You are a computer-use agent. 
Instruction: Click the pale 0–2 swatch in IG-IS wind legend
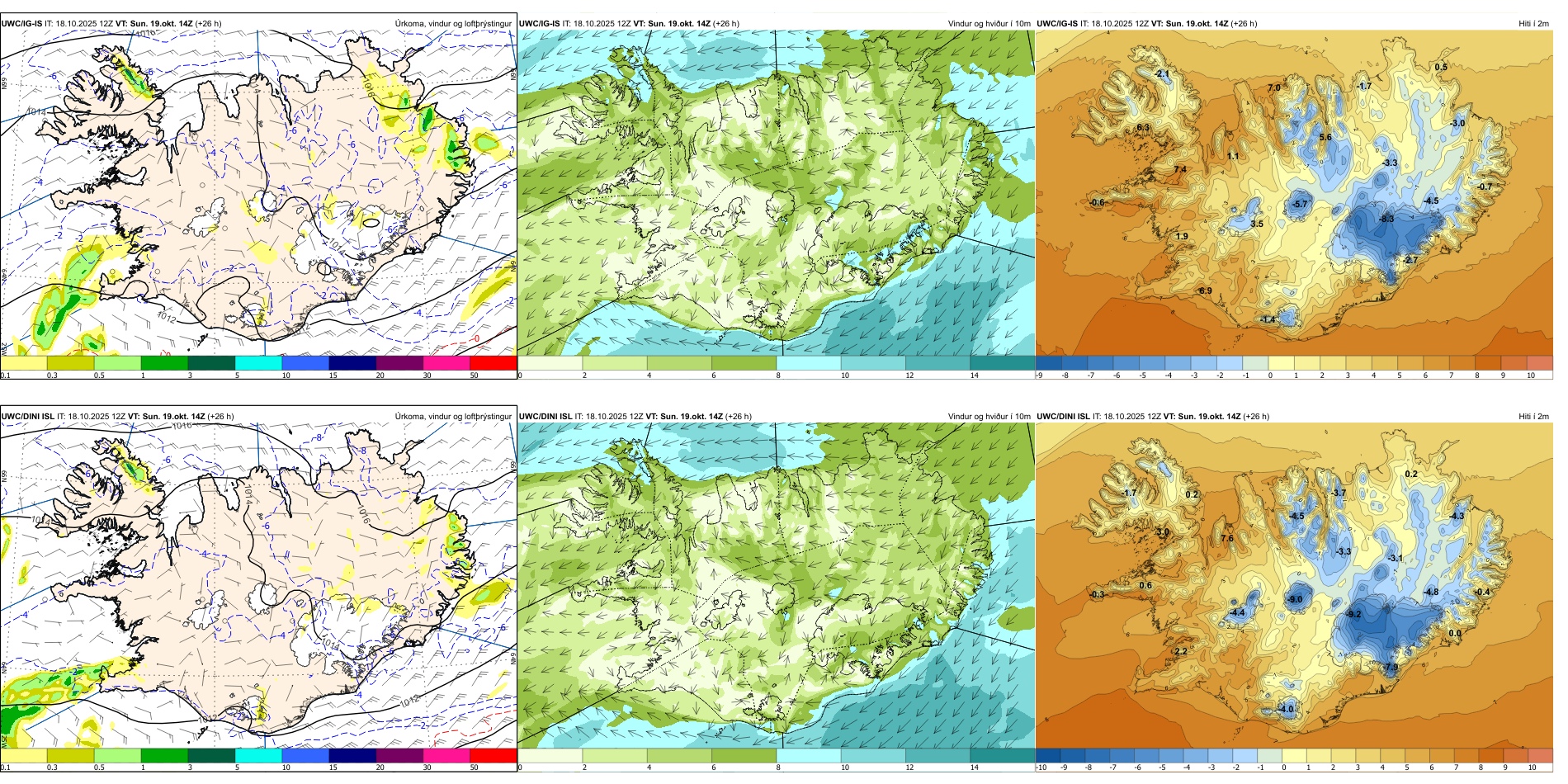point(550,362)
